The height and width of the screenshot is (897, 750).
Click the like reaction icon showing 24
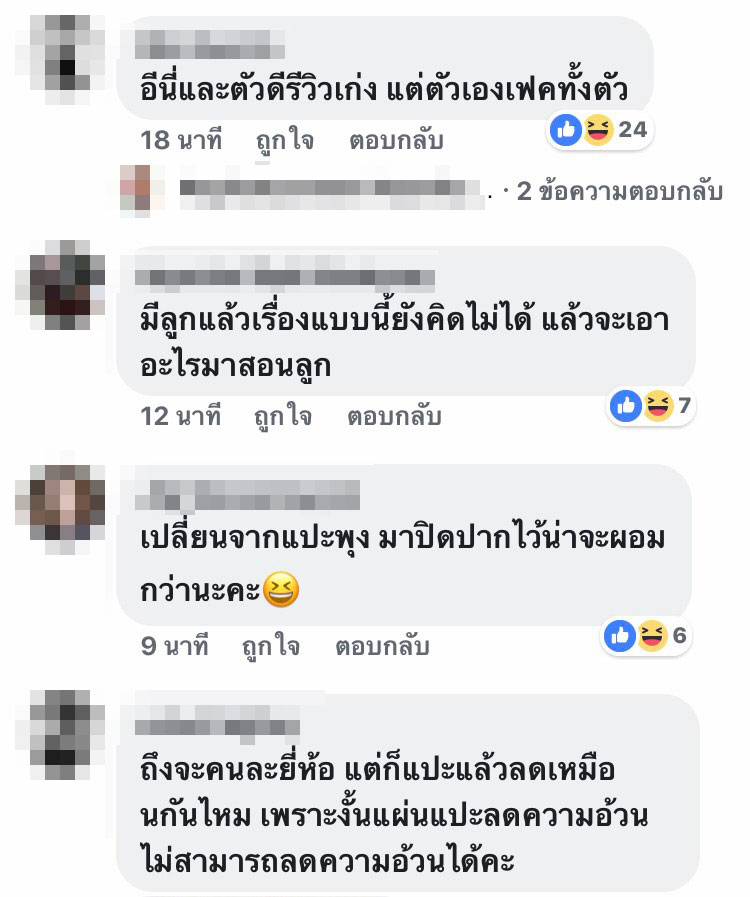(x=565, y=130)
